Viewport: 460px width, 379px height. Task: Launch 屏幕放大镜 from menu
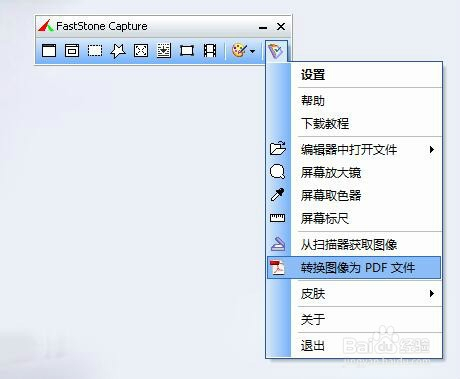point(354,172)
